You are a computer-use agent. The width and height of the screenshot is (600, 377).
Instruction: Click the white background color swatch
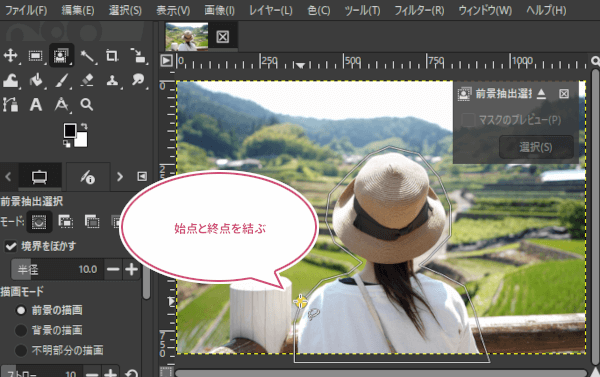tap(82, 140)
